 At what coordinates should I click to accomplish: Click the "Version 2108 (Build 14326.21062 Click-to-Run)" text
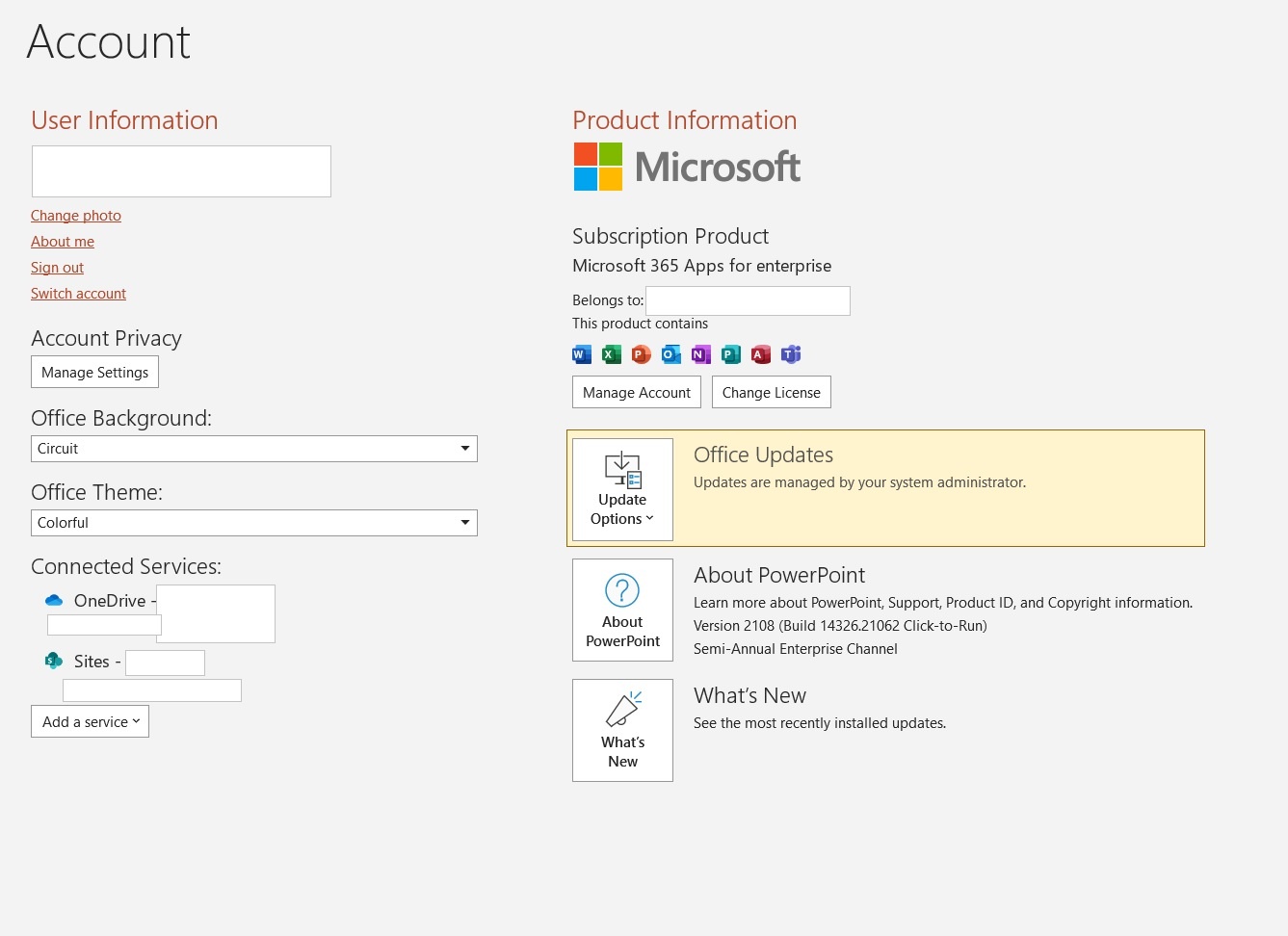[840, 626]
